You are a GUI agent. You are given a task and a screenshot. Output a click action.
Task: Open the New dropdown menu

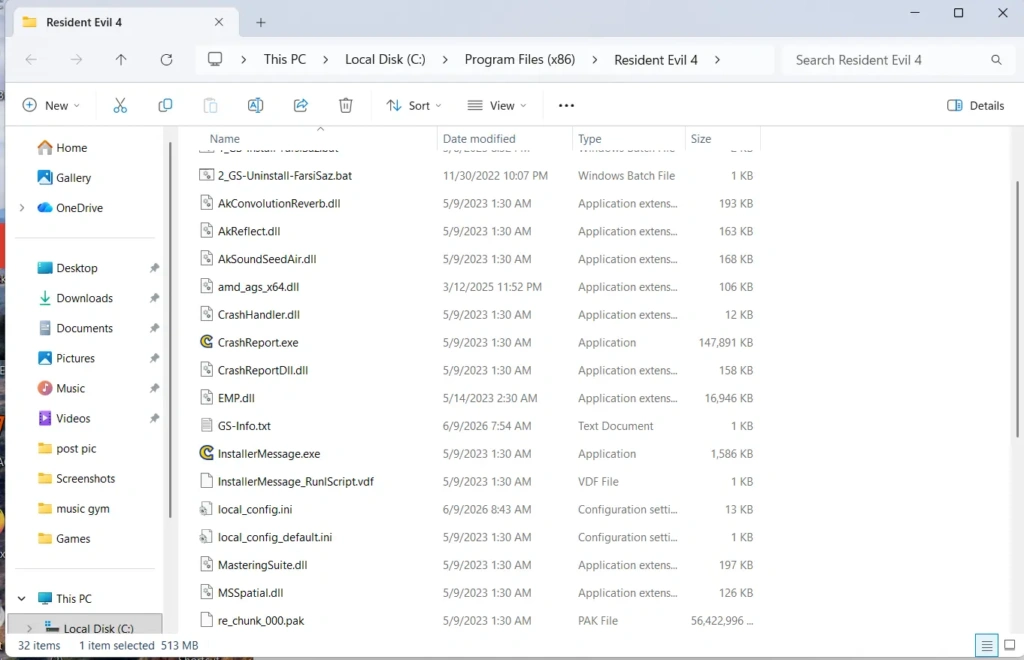tap(51, 105)
